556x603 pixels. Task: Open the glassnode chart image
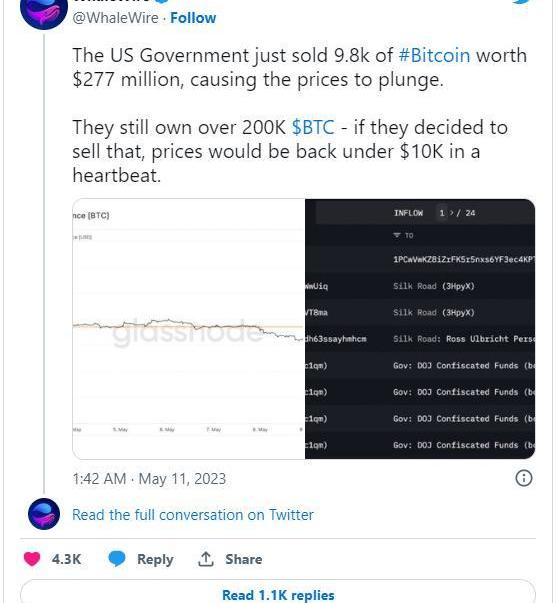click(188, 329)
